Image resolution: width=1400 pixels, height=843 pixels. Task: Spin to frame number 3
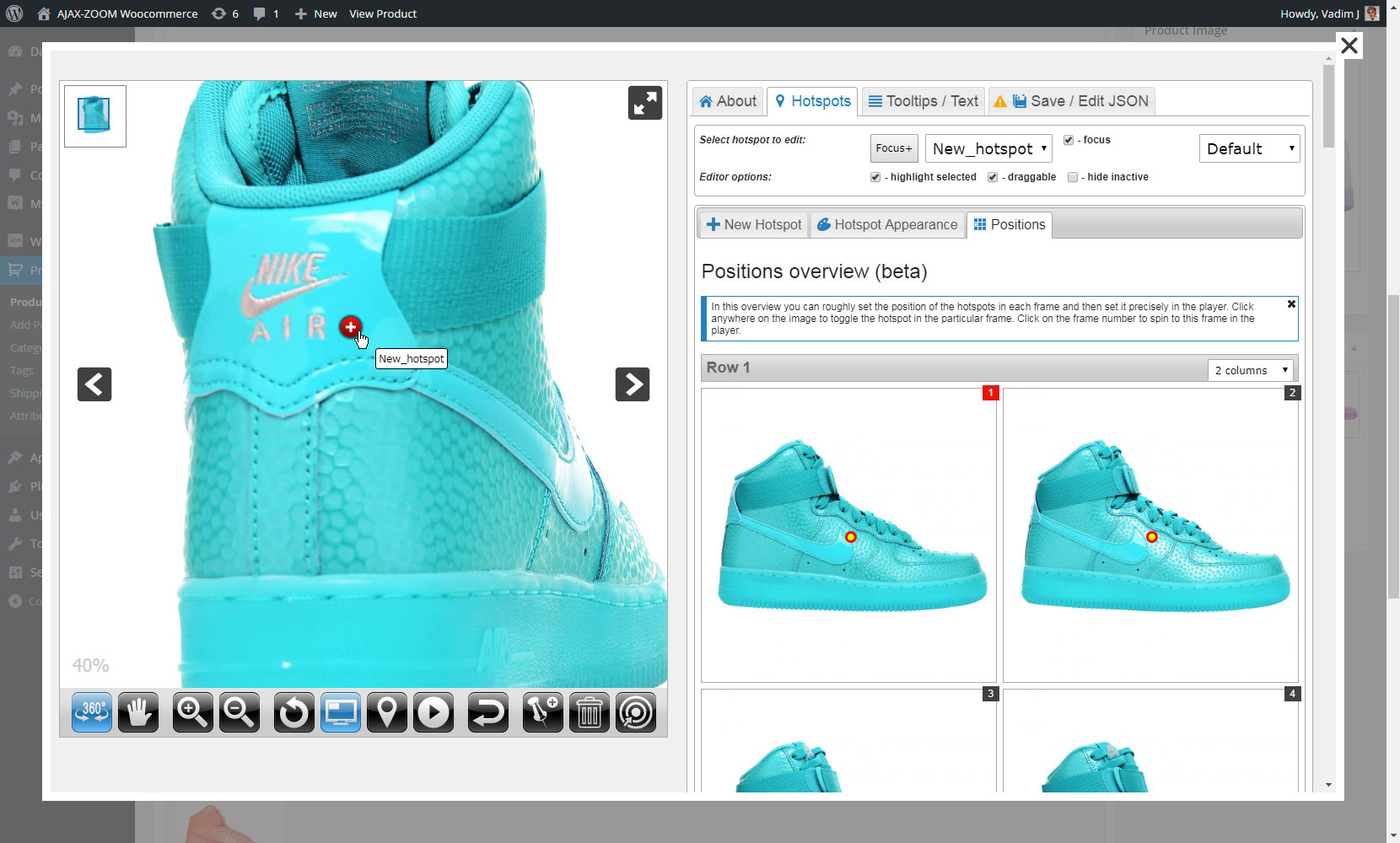[991, 694]
